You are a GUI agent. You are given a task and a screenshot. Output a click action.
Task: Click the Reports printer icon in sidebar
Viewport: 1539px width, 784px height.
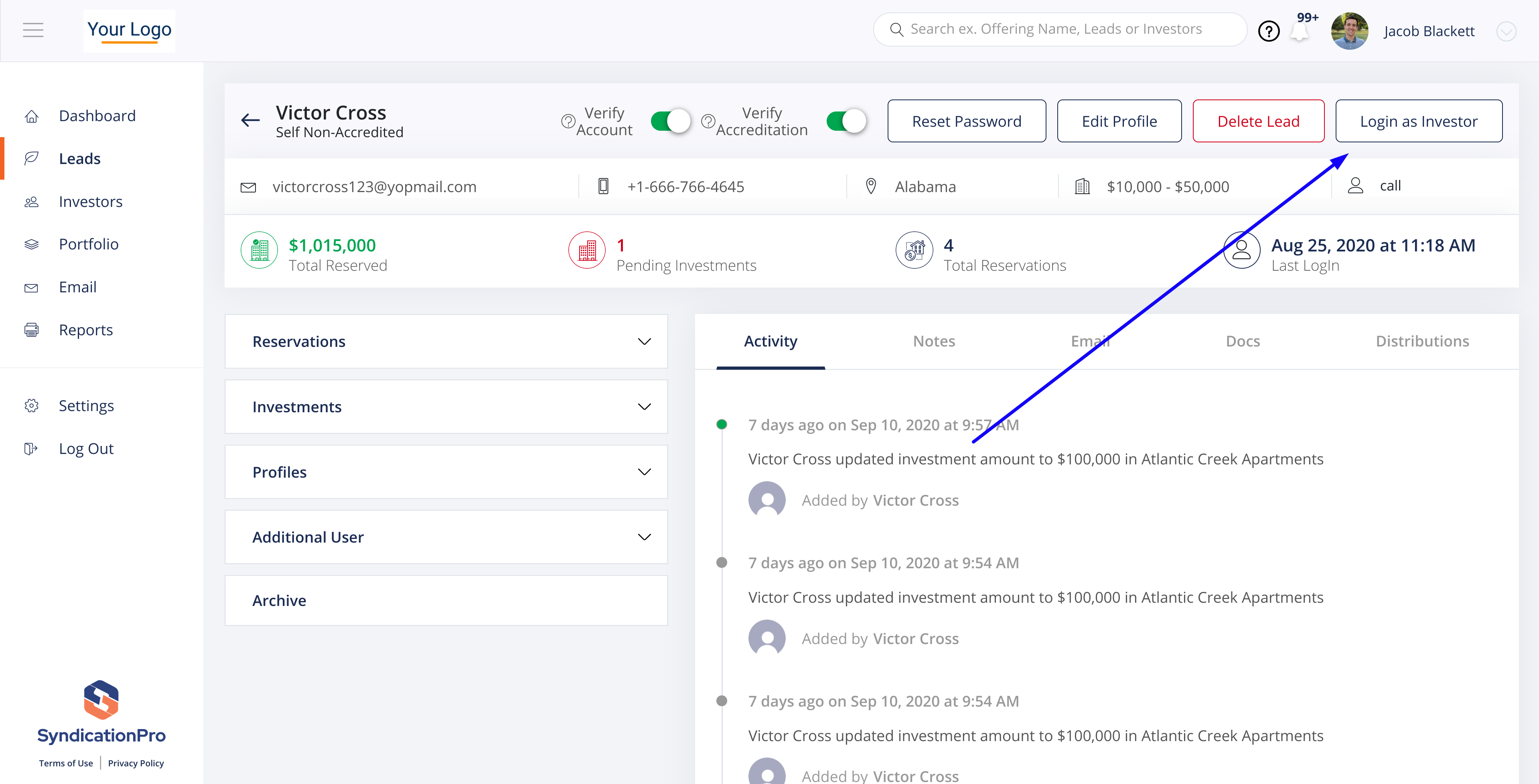tap(32, 330)
